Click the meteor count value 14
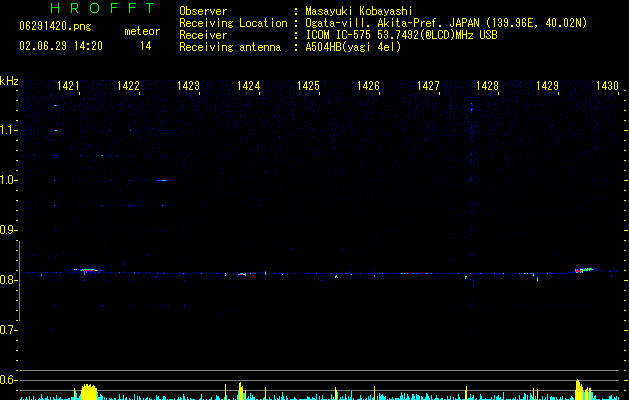 (x=146, y=46)
